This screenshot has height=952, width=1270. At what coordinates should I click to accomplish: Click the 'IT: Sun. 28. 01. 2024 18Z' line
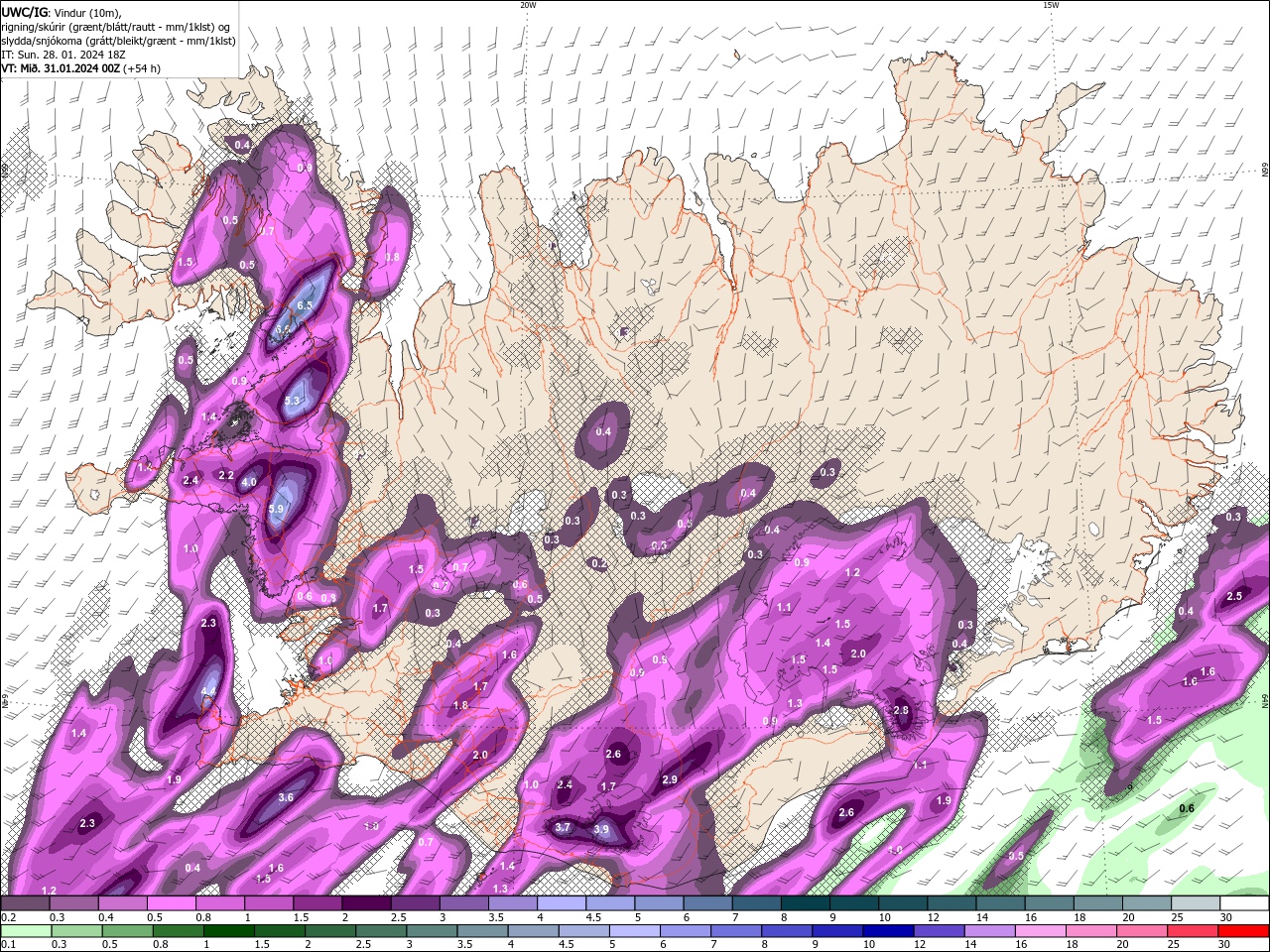65,55
